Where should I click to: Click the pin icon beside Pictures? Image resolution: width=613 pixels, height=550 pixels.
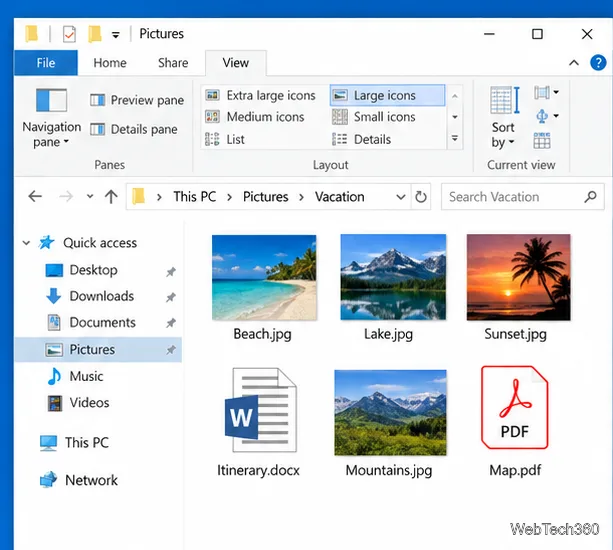(170, 350)
